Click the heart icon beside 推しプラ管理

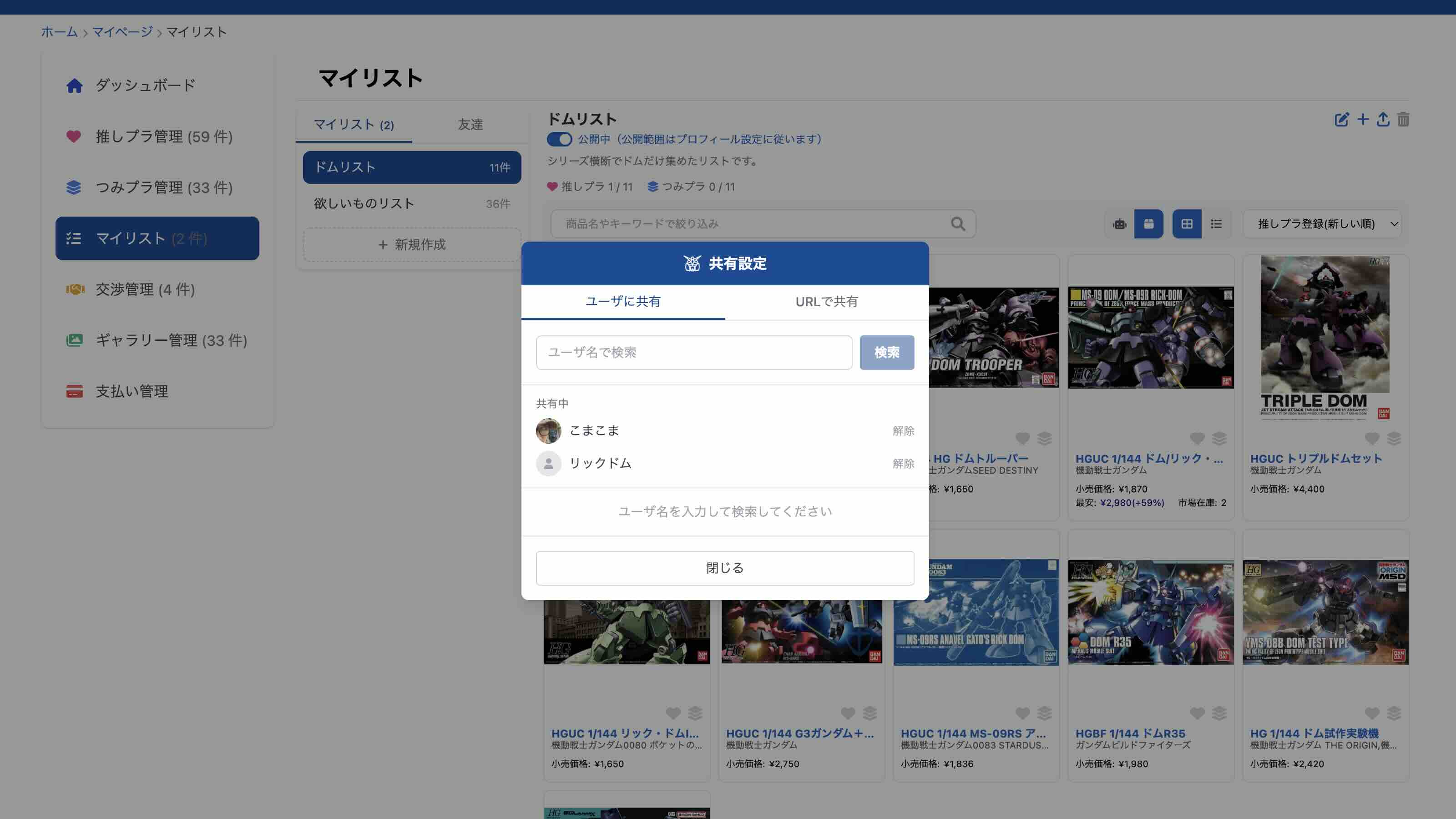pos(73,136)
